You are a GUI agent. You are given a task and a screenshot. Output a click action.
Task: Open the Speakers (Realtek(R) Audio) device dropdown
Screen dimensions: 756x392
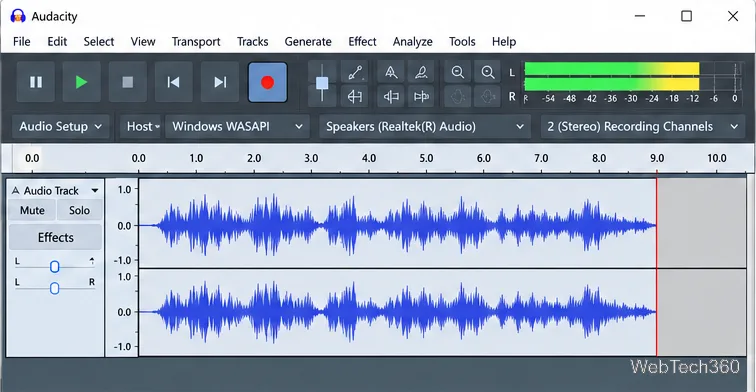coord(425,127)
